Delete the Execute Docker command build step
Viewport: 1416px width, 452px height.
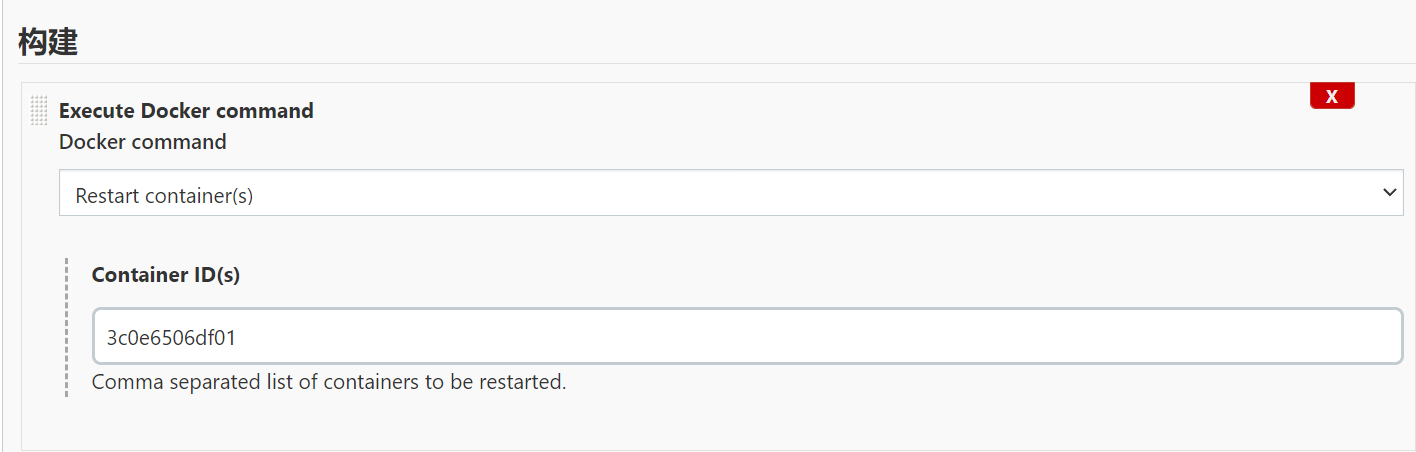tap(1332, 96)
